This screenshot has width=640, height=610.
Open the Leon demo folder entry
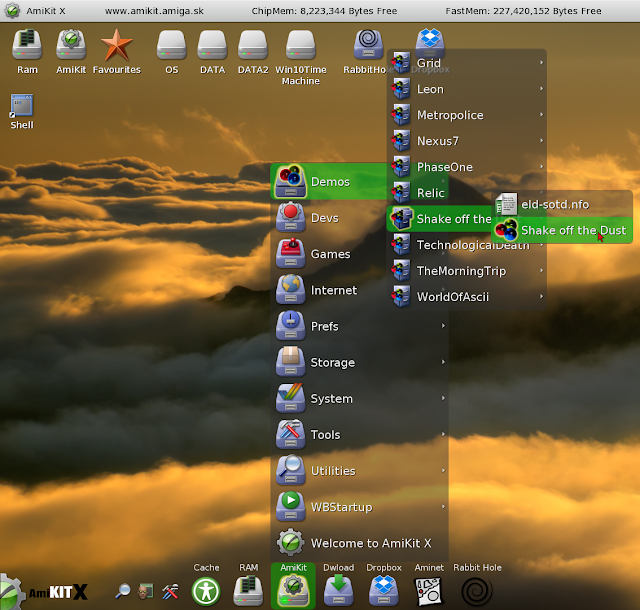[467, 89]
